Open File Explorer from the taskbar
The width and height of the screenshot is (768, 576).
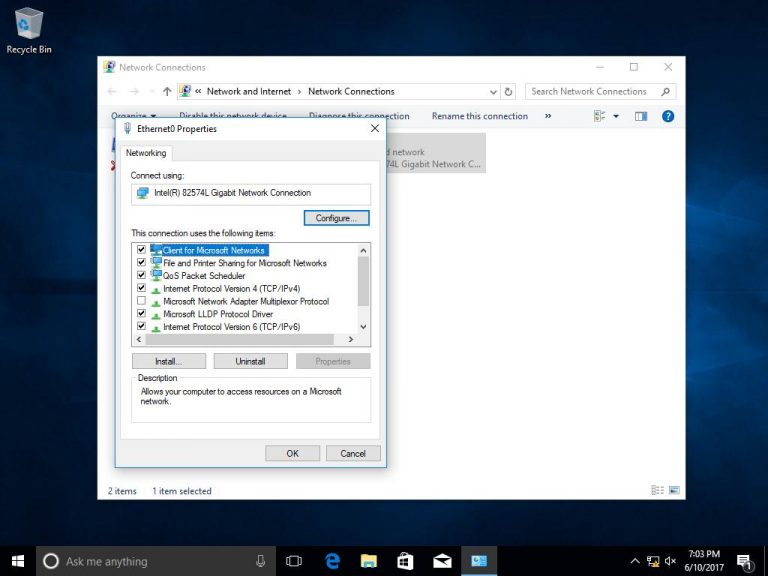click(x=369, y=561)
